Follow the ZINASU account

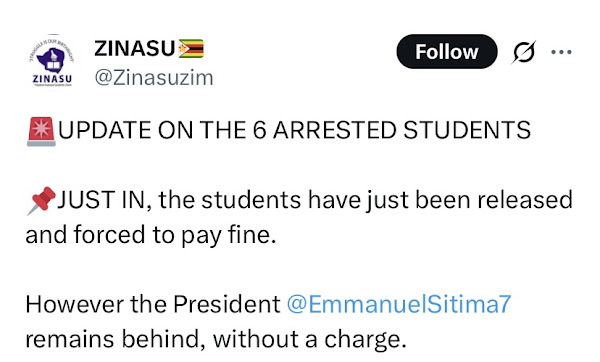pyautogui.click(x=447, y=52)
